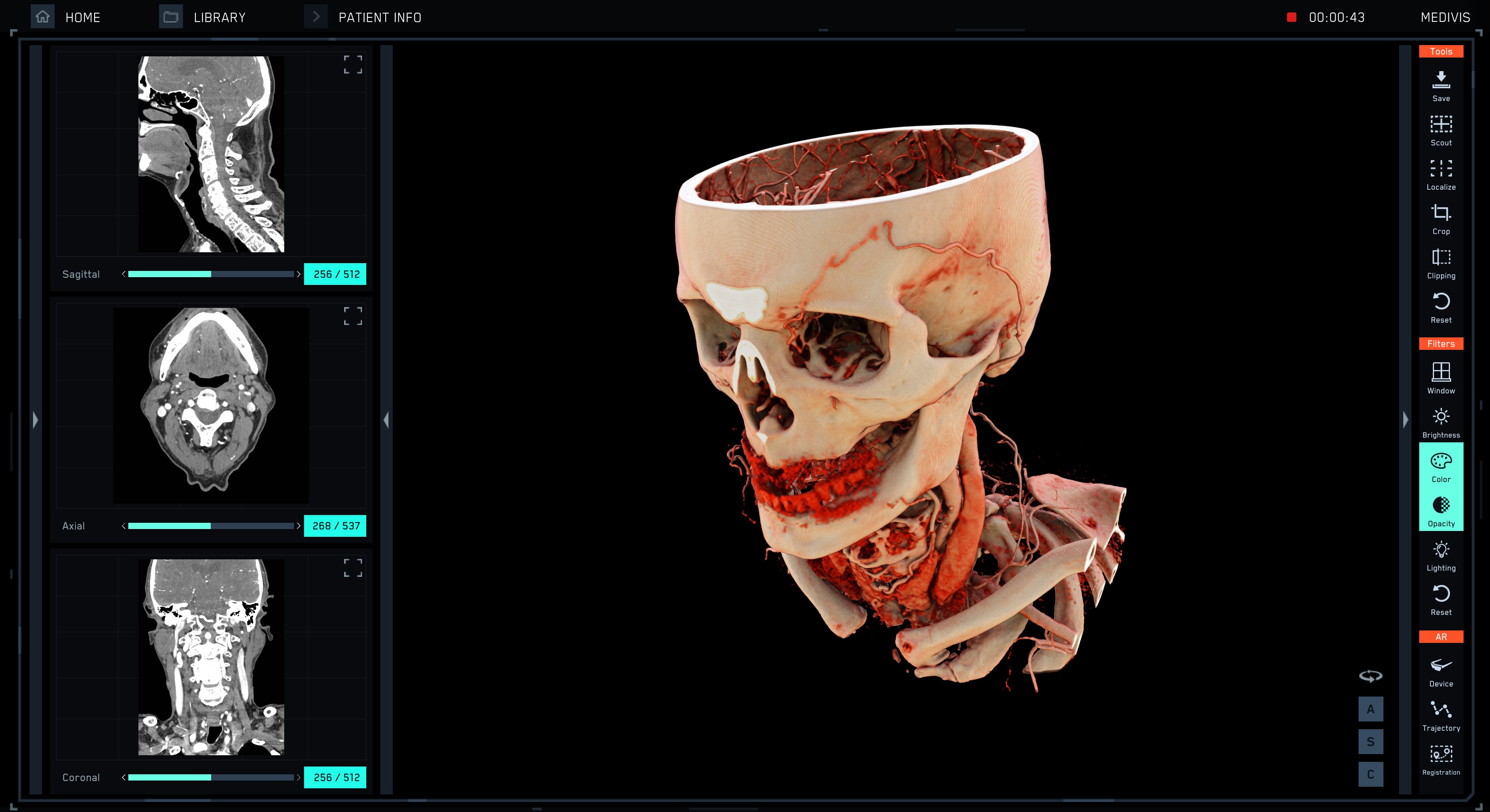The image size is (1490, 812).
Task: Toggle axial view with the A button
Action: (1371, 709)
